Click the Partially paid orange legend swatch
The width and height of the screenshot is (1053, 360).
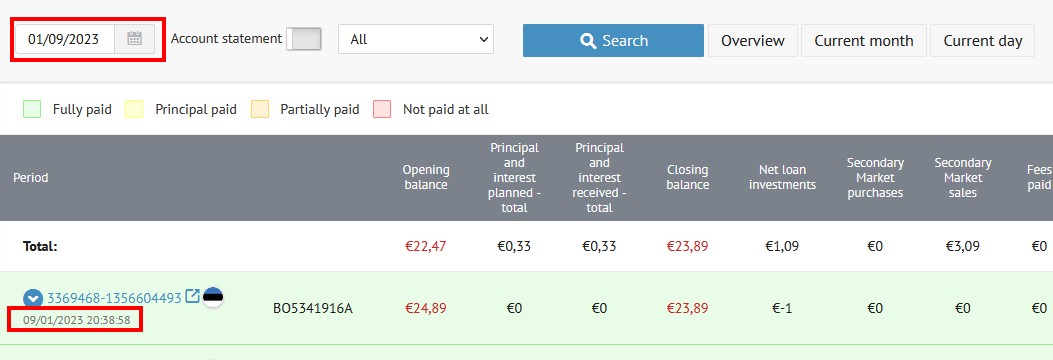point(260,109)
